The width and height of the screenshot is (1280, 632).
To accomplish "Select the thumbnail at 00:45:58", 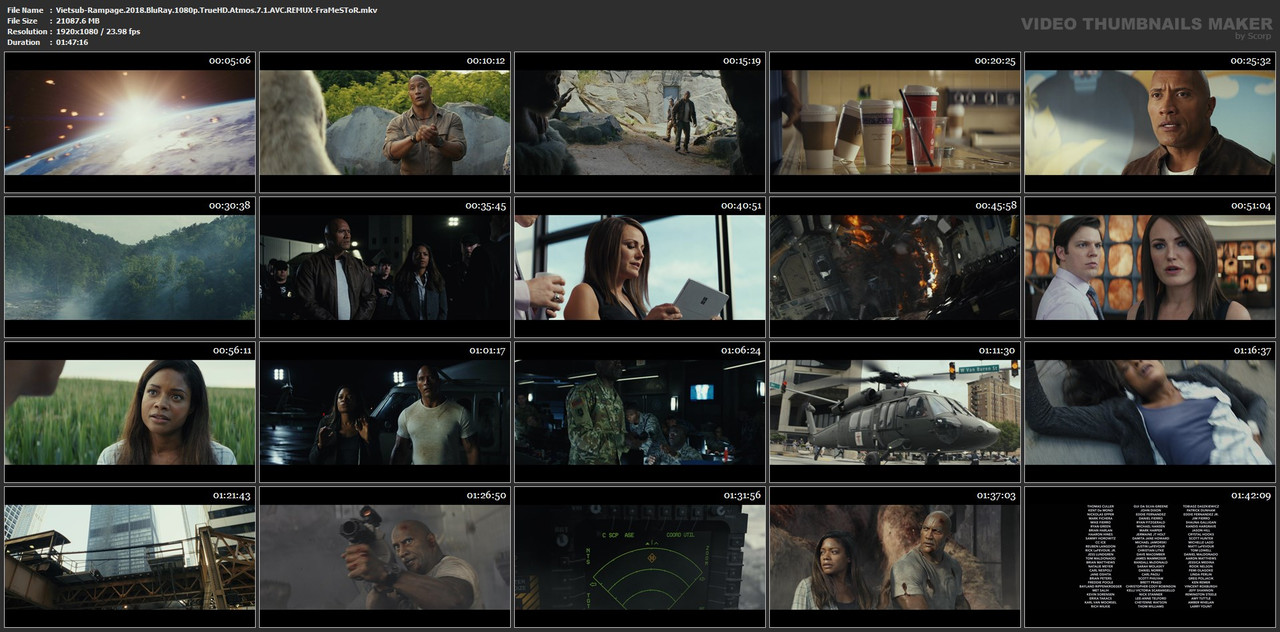I will coord(895,267).
